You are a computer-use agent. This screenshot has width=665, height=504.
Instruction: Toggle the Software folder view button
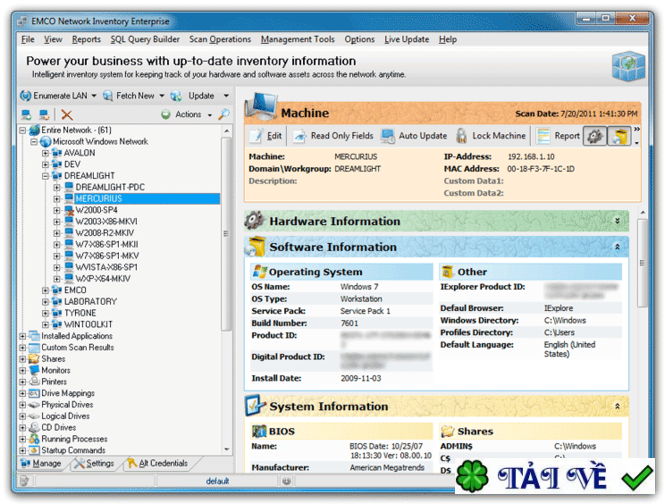619,136
